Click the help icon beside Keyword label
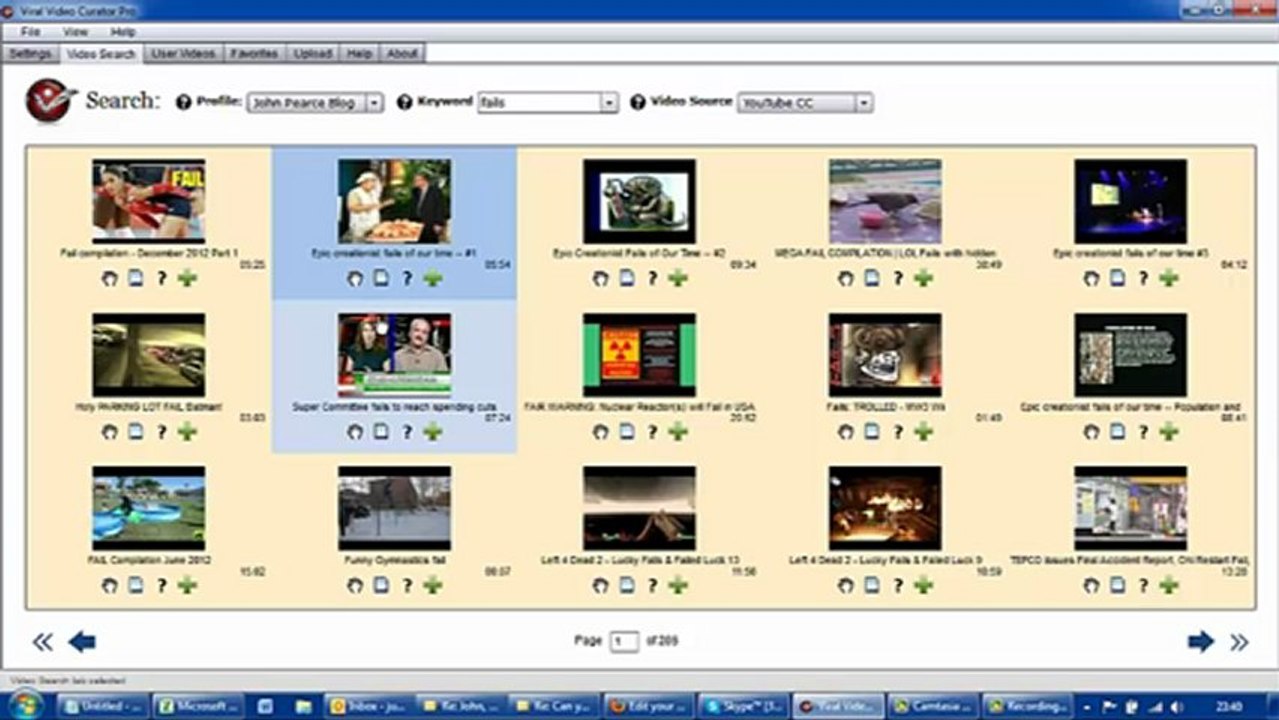 [x=404, y=102]
